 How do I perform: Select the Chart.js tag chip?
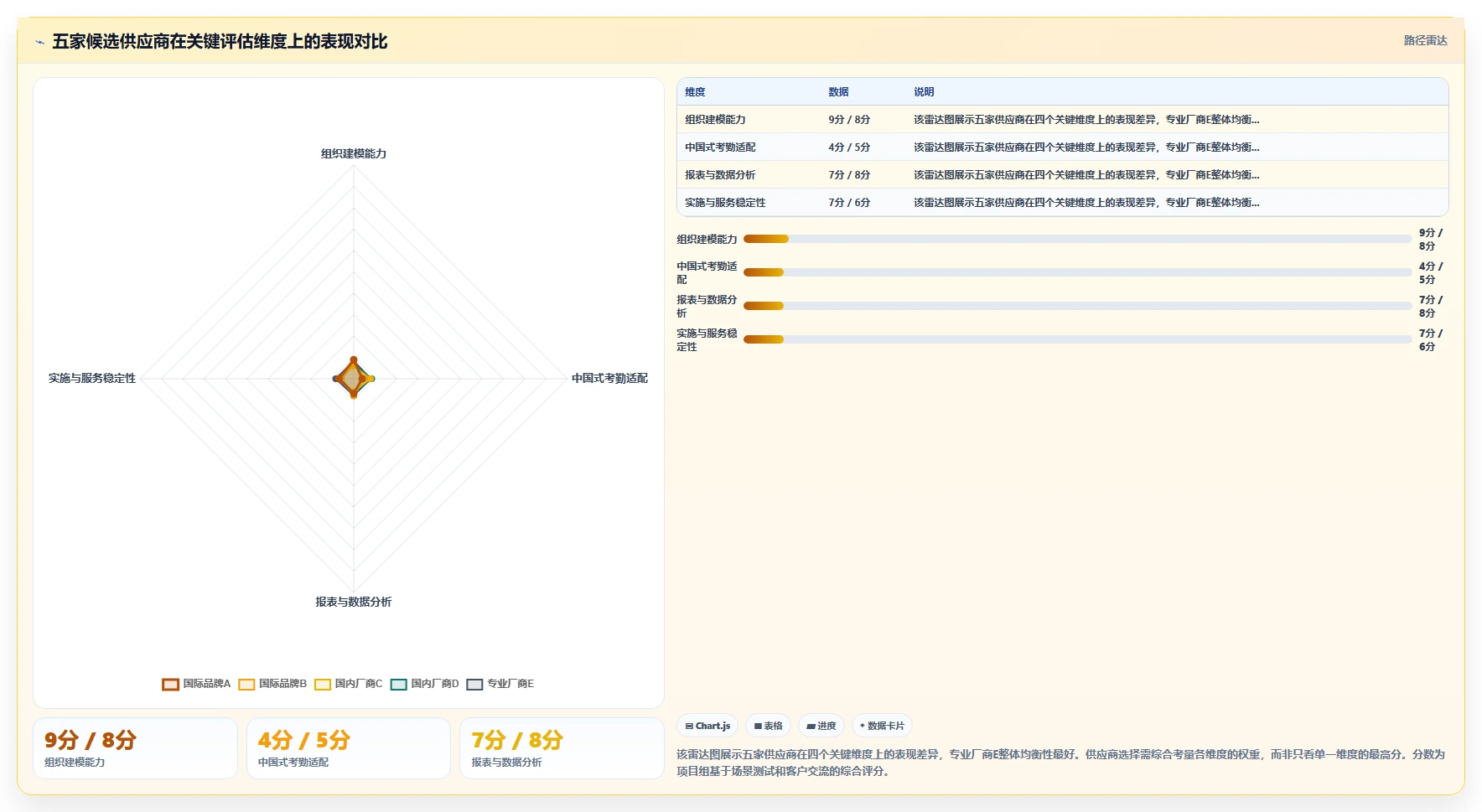click(x=707, y=726)
